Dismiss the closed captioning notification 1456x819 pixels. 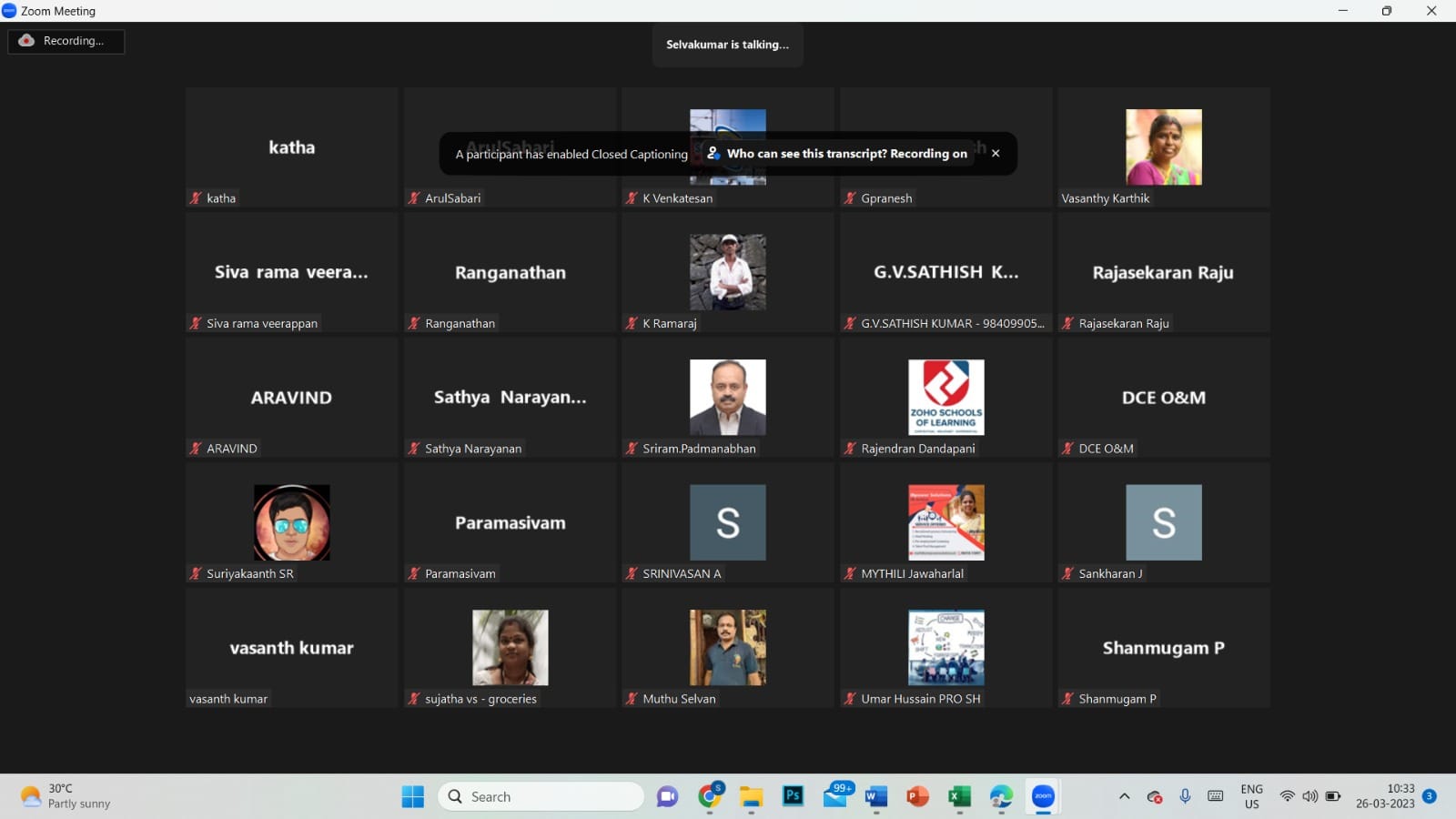[x=996, y=153]
